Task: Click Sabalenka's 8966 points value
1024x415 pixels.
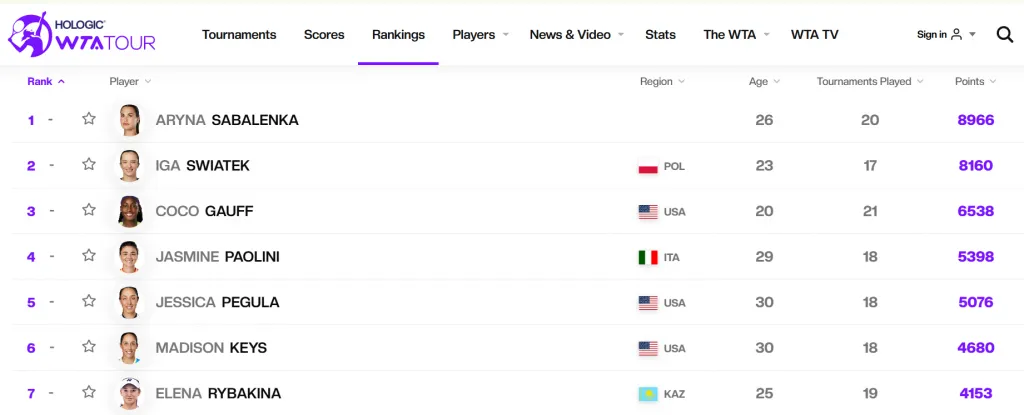Action: coord(976,120)
